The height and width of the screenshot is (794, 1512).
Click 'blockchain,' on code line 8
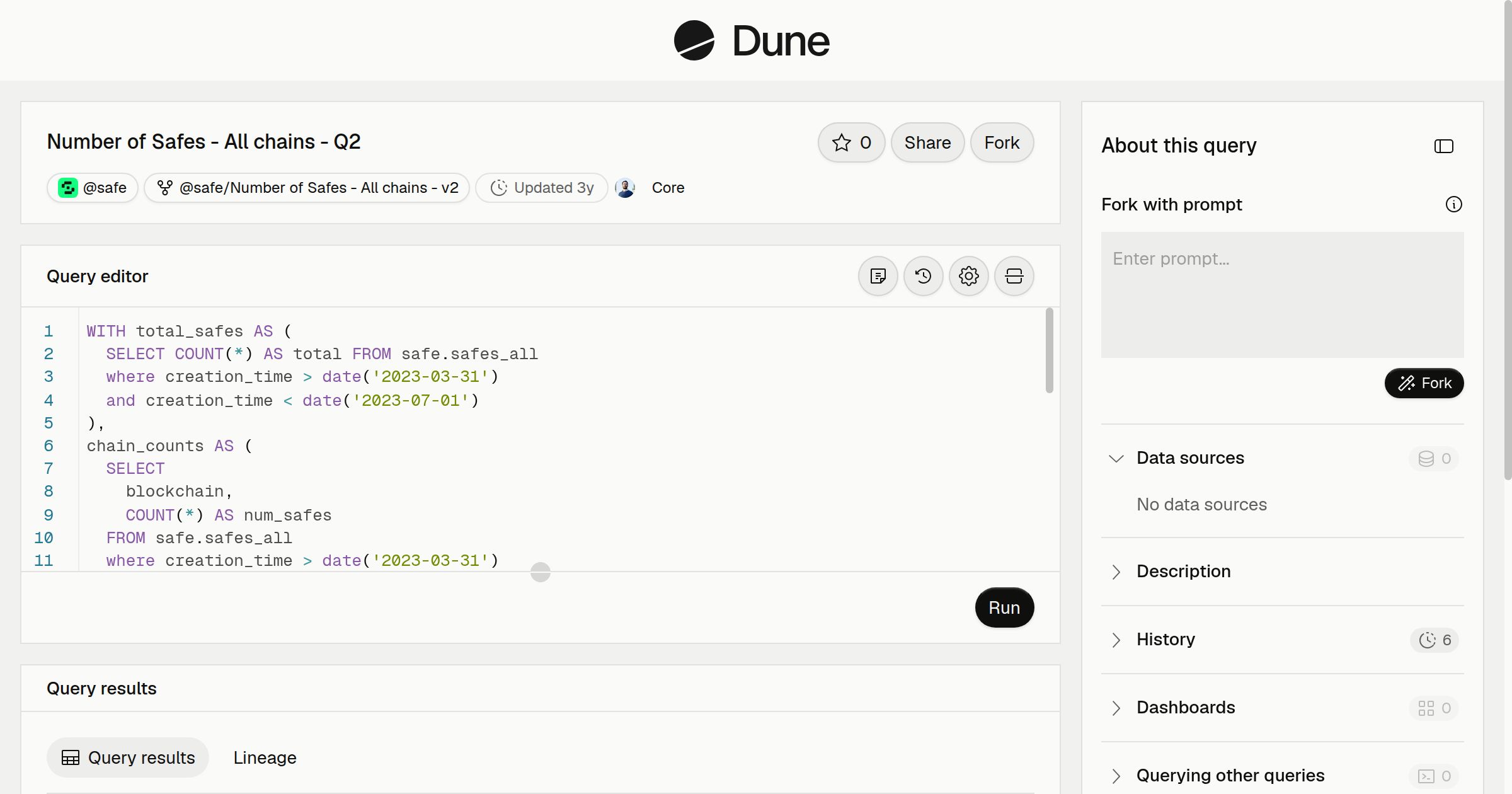point(179,492)
